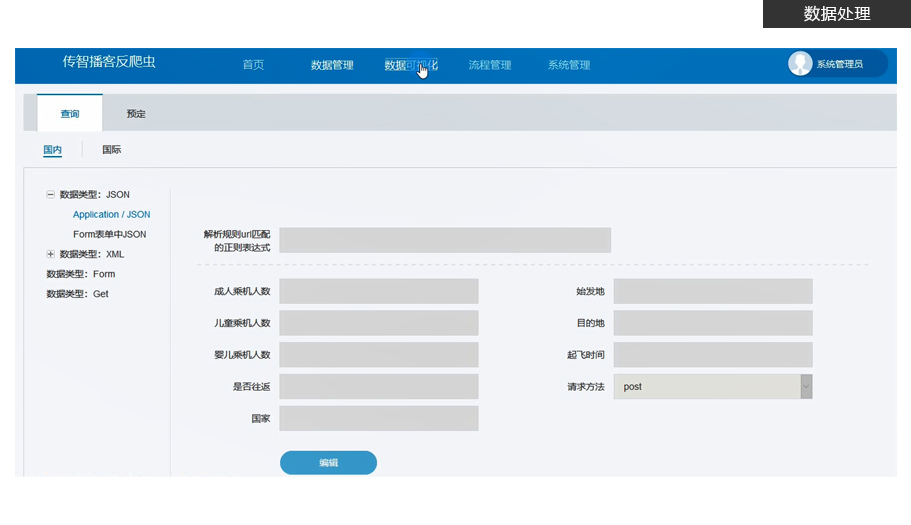Screen dimensions: 911x525
Task: Open the 首页 navigation menu
Action: 253,65
